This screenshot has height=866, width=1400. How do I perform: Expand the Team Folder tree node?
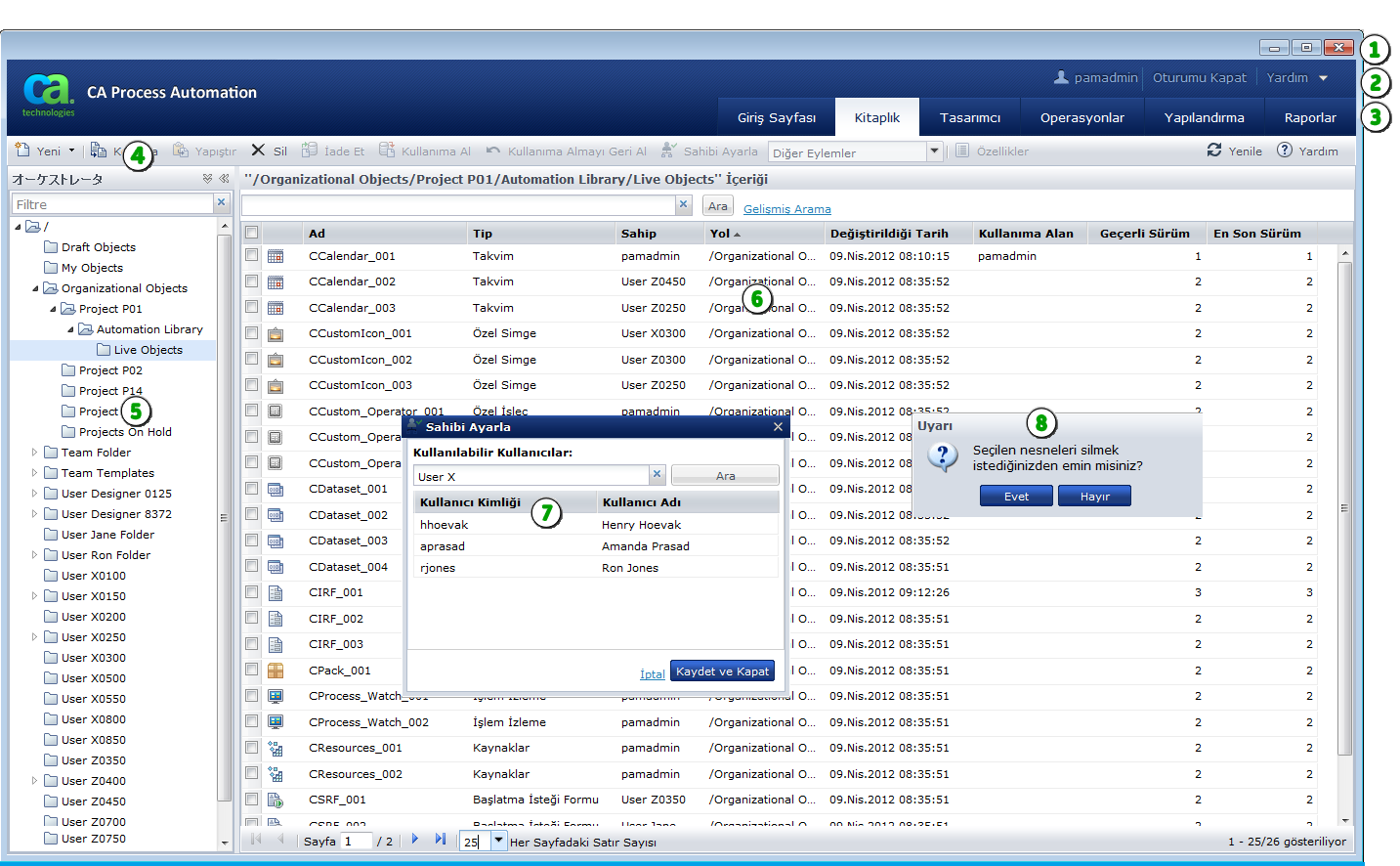[x=34, y=453]
